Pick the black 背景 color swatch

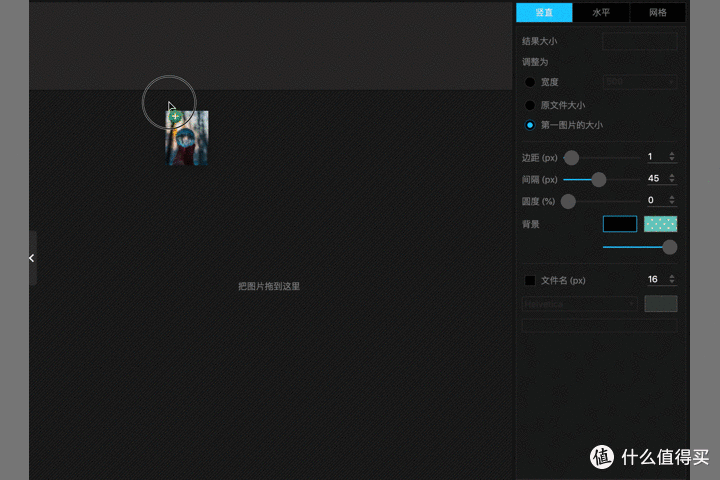[x=620, y=224]
